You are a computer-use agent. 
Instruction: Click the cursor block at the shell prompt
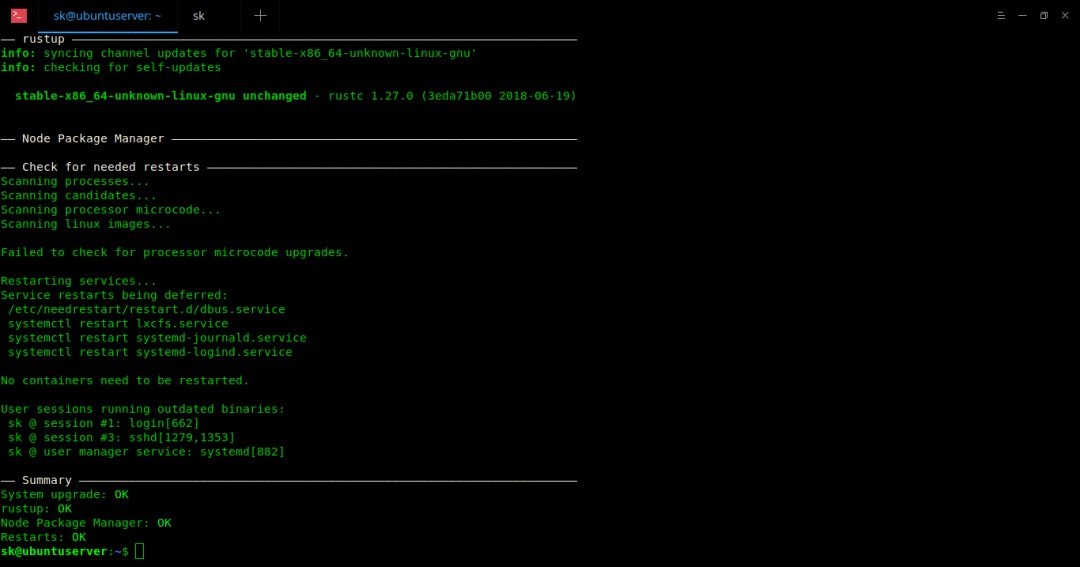(140, 551)
